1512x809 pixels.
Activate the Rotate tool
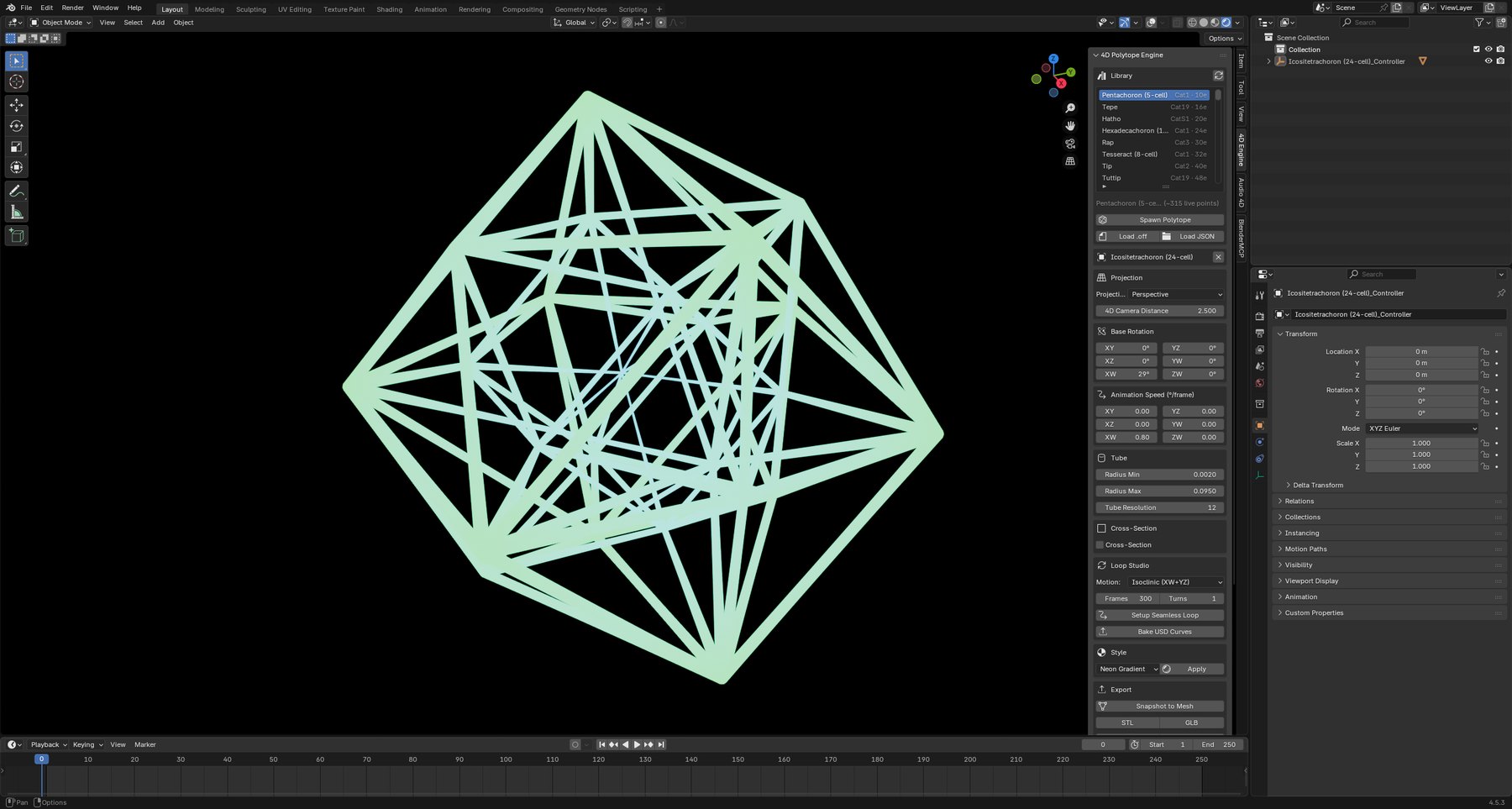coord(17,126)
